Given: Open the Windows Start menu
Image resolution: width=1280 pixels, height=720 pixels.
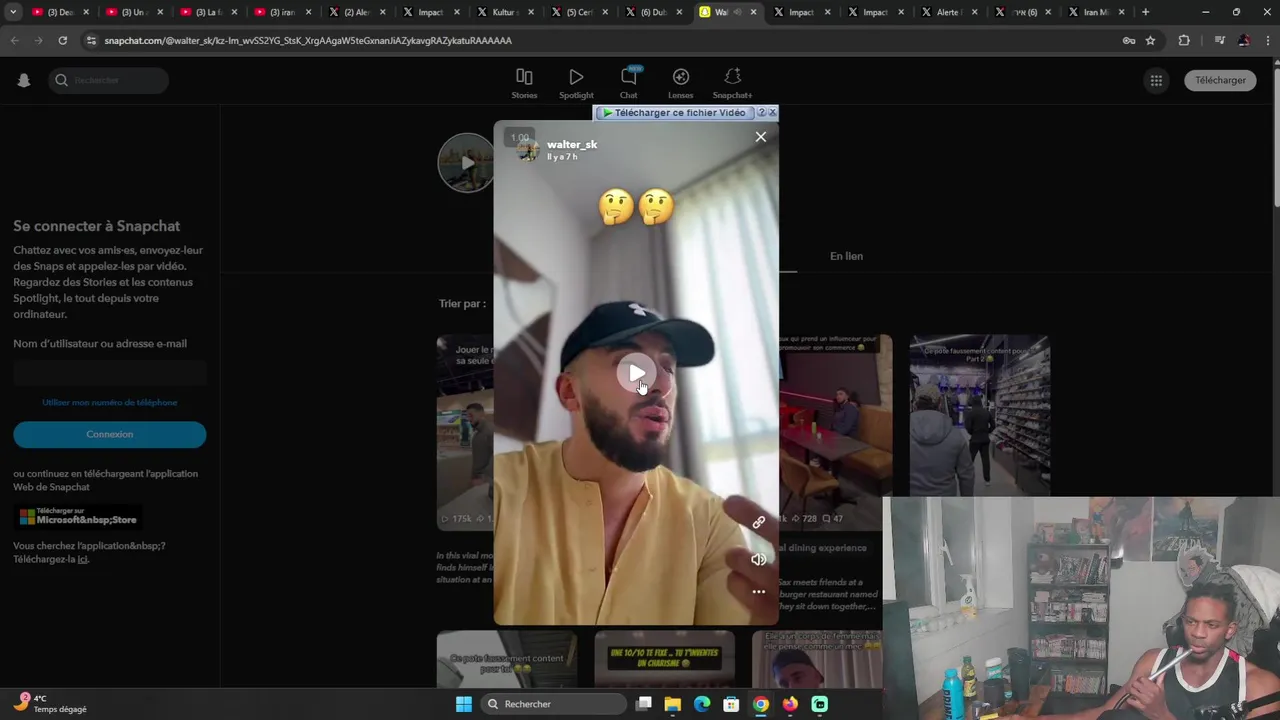Looking at the screenshot, I should (464, 704).
